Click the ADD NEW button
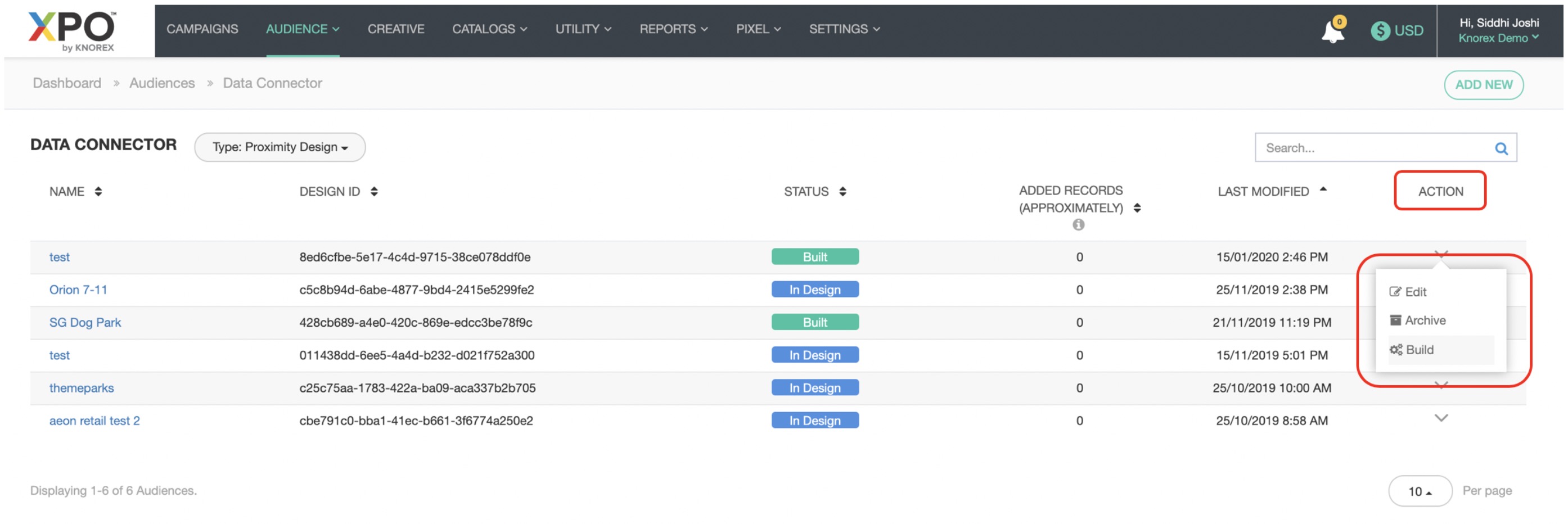This screenshot has width=1568, height=524. (1484, 85)
